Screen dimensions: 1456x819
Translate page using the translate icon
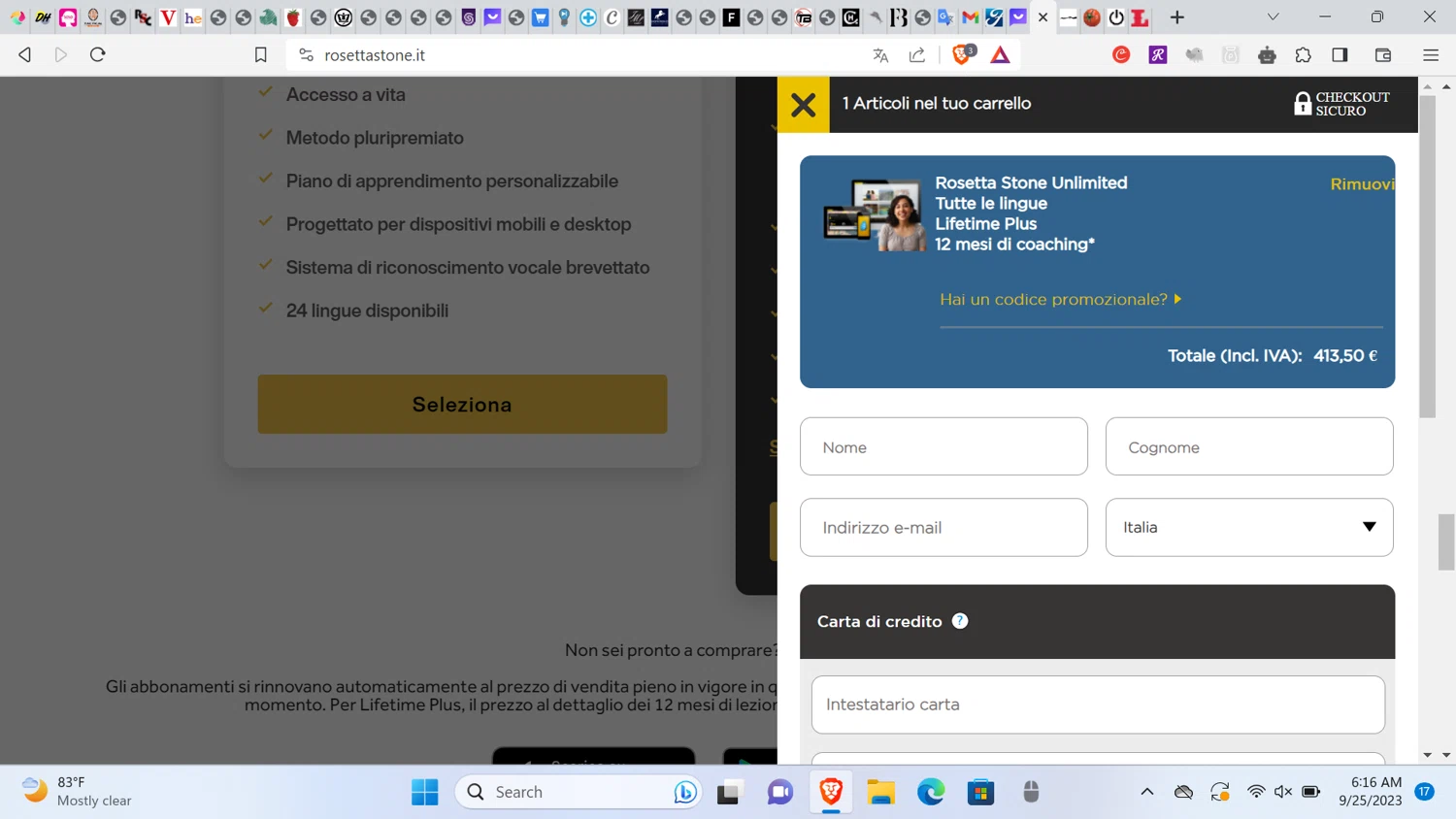point(880,55)
